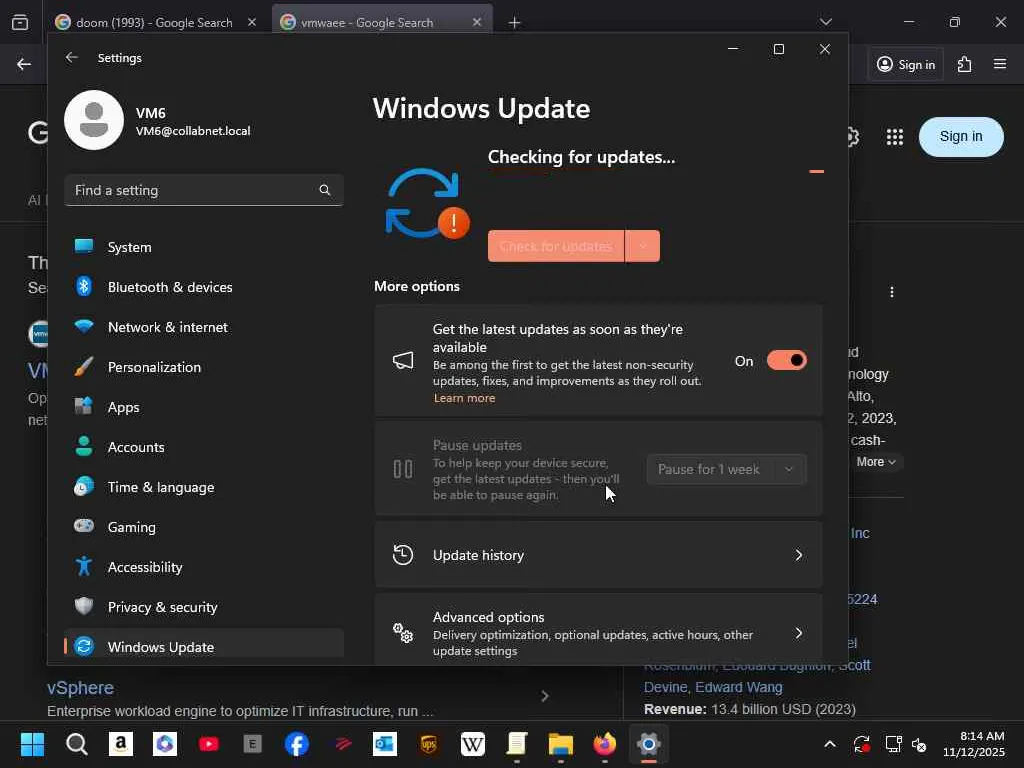Open Google apps grid in browser
This screenshot has width=1024, height=768.
point(895,137)
